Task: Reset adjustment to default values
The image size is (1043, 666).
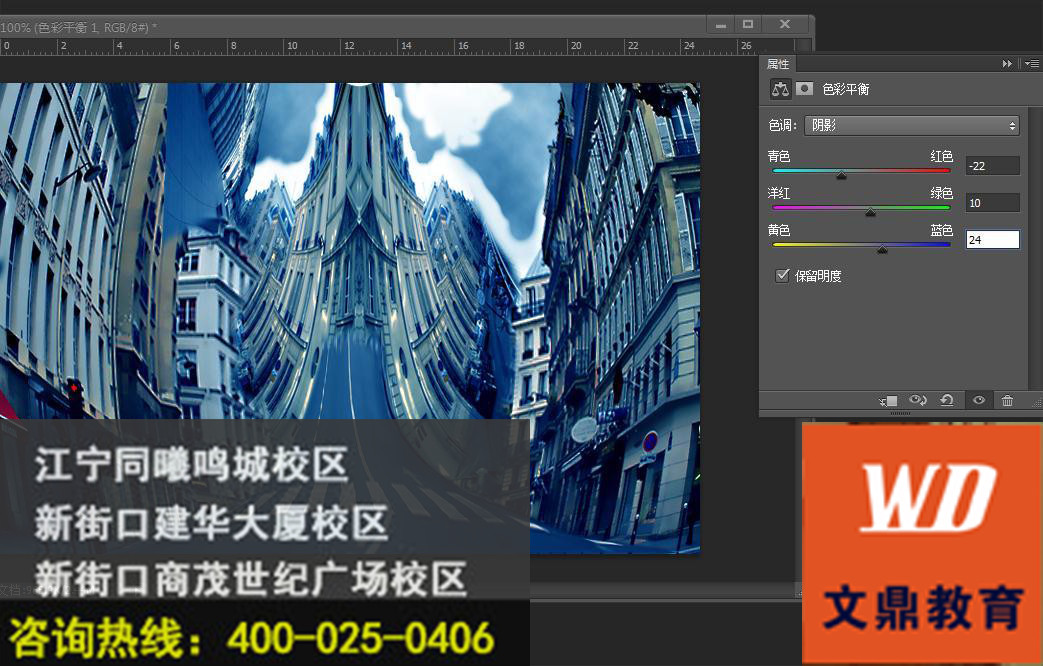Action: point(947,401)
